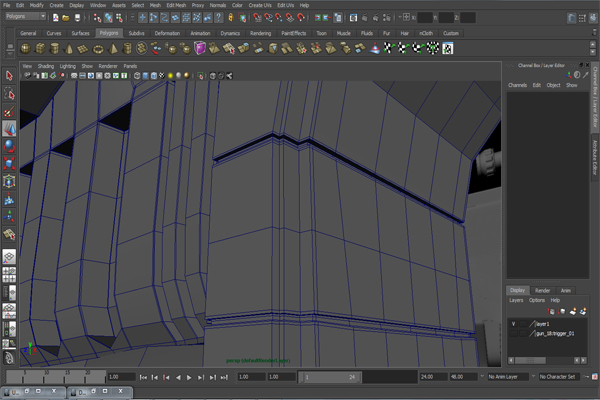Click the purple cube shelf icon

[x=200, y=48]
